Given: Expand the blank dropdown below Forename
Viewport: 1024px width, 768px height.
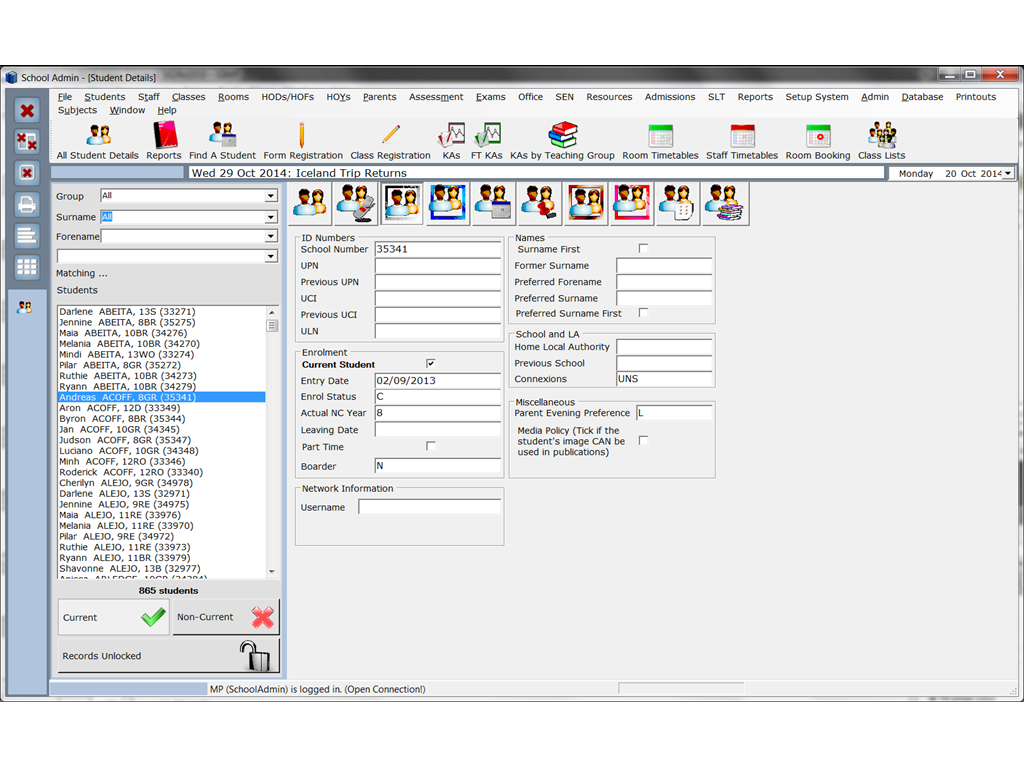Looking at the screenshot, I should pyautogui.click(x=270, y=257).
